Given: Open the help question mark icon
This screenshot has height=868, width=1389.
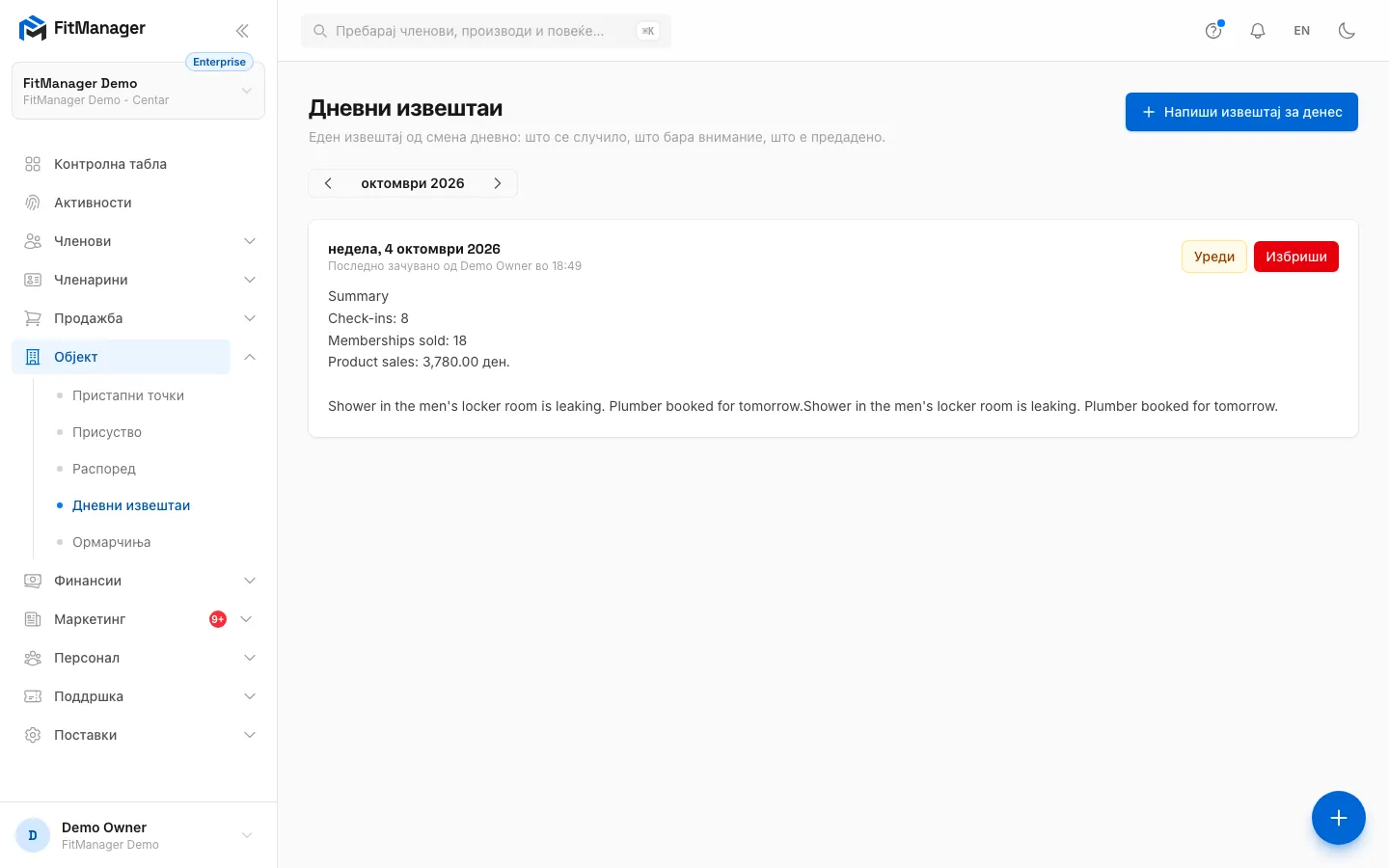Looking at the screenshot, I should [1213, 31].
